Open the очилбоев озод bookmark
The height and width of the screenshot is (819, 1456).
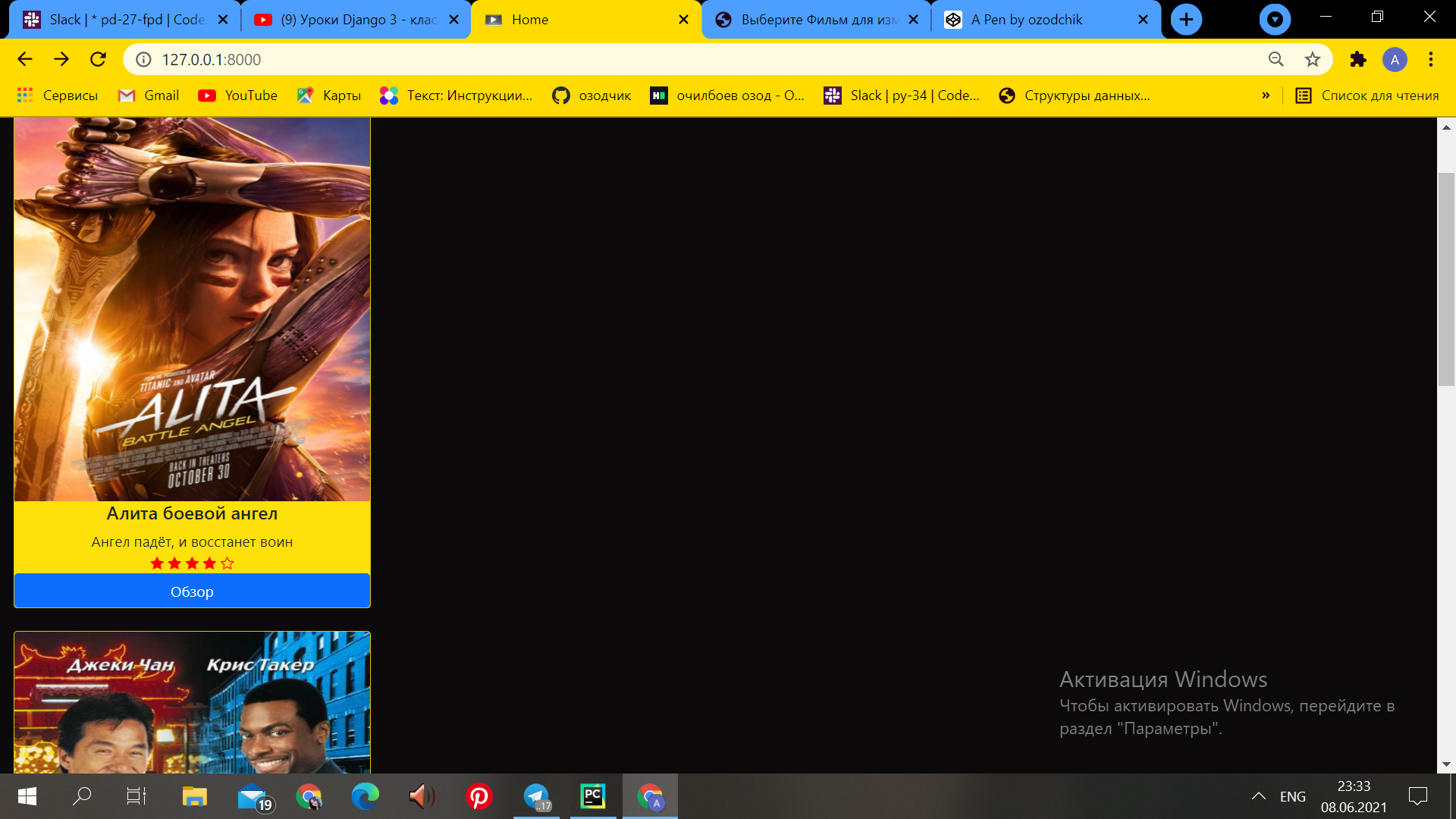coord(727,96)
